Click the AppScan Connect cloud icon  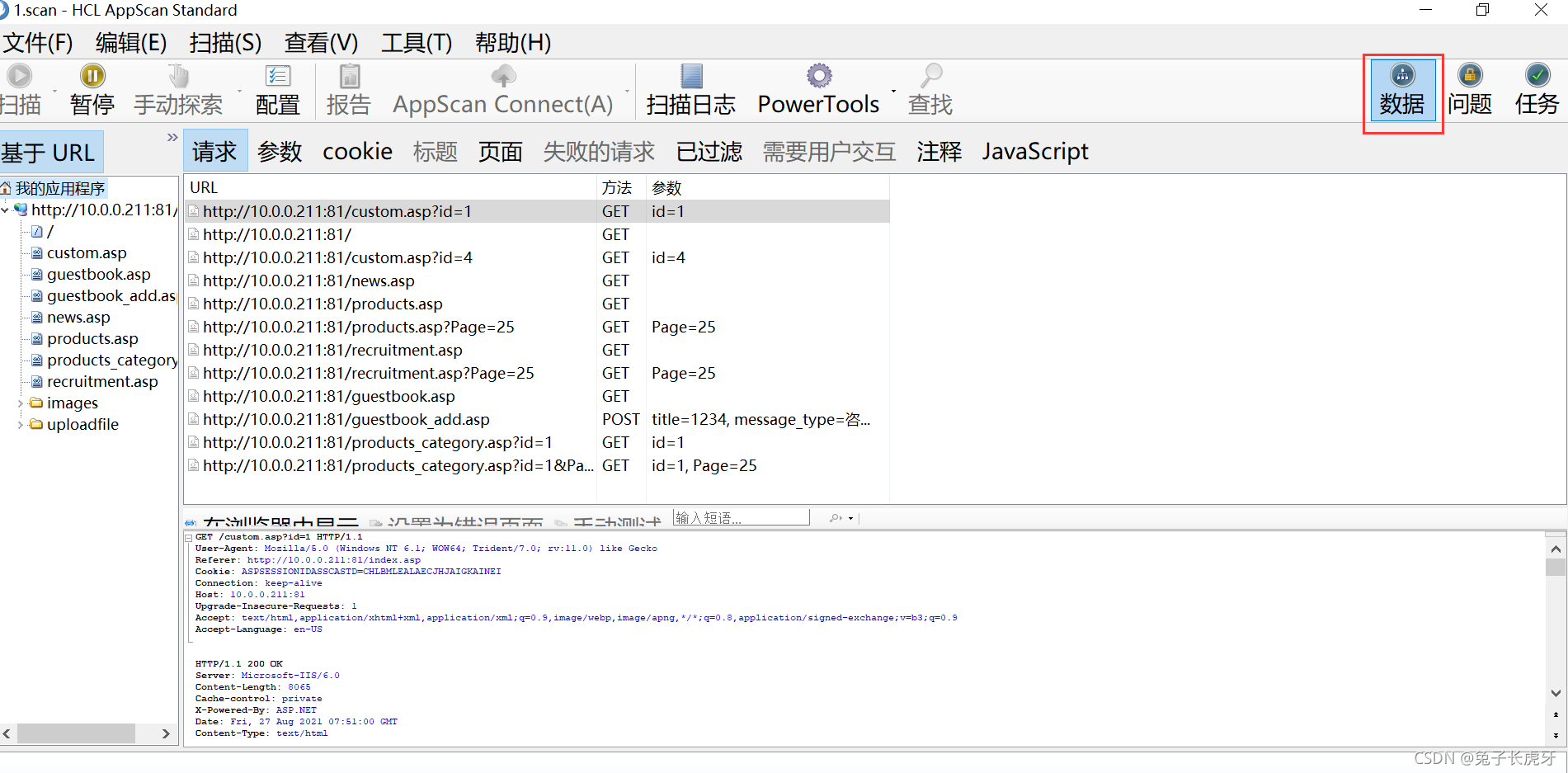coord(503,76)
